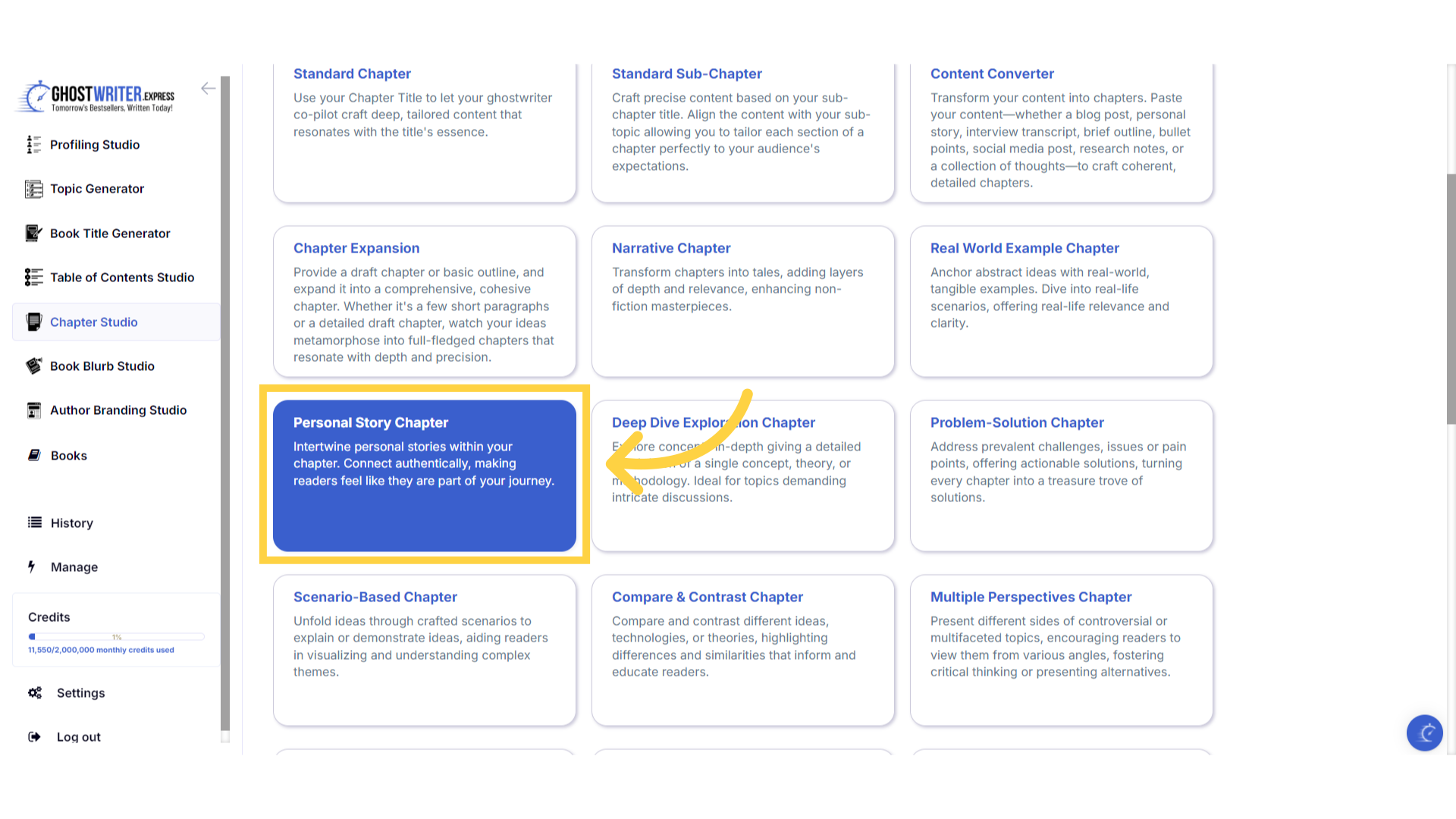Choose the Problem-Solution Chapter card

click(1061, 475)
